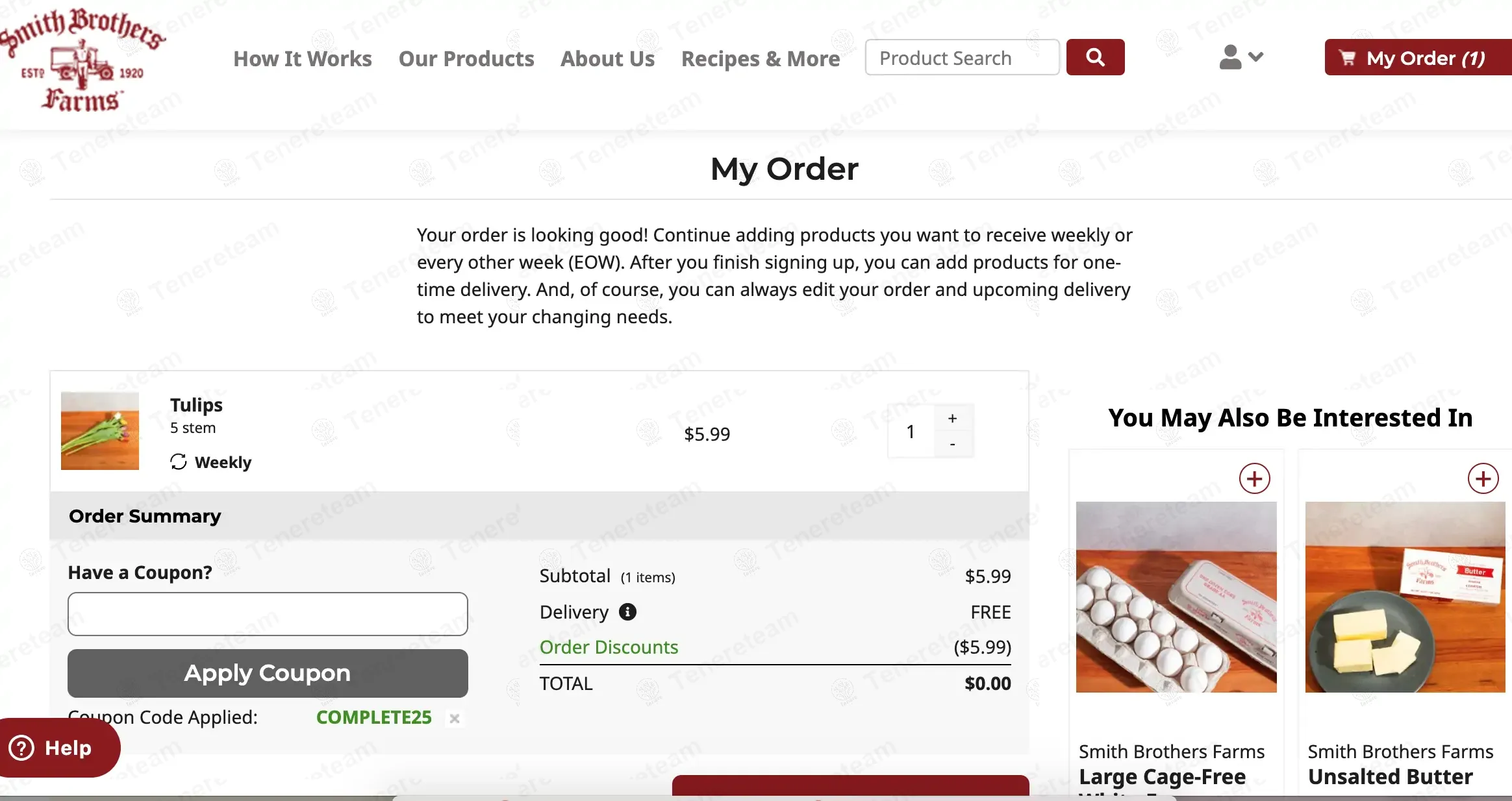Click the Smith Brothers Farms logo
Image resolution: width=1512 pixels, height=801 pixels.
(81, 60)
